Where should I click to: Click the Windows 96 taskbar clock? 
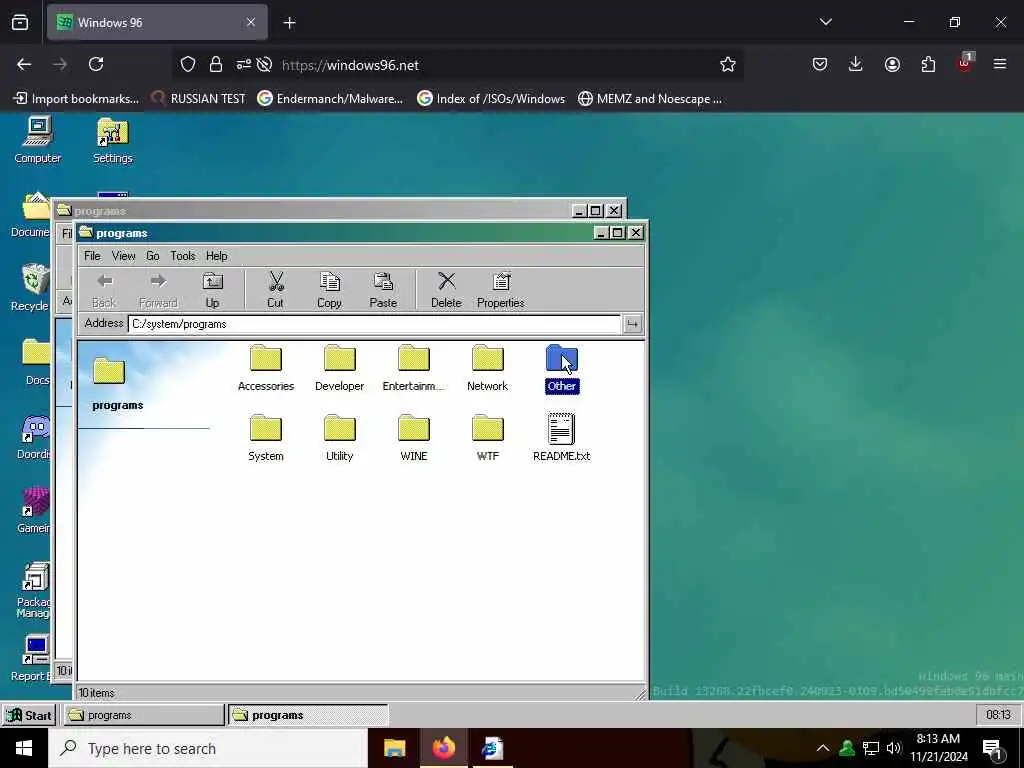pyautogui.click(x=998, y=715)
